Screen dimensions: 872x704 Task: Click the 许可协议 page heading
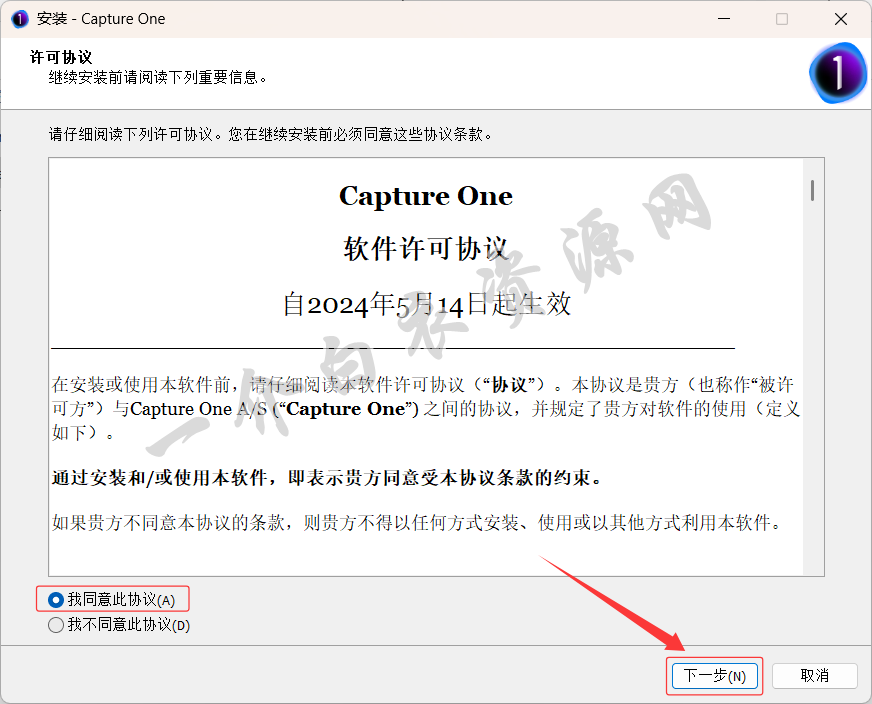tap(61, 57)
